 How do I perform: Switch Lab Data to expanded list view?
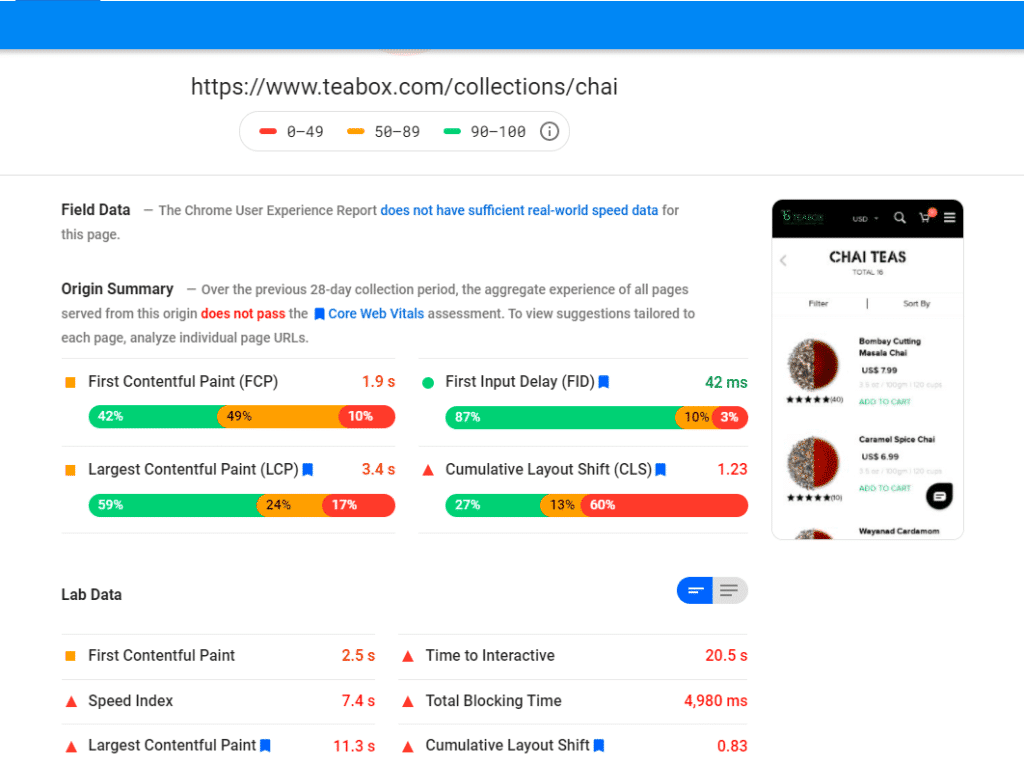pyautogui.click(x=730, y=591)
